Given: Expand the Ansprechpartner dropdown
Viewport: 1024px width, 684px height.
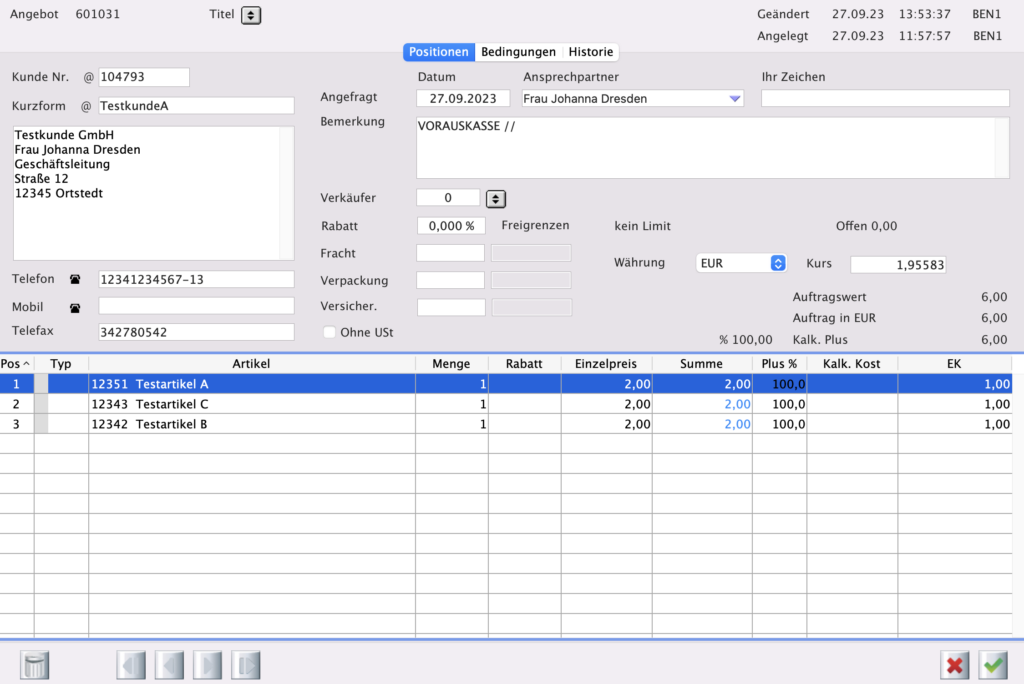Looking at the screenshot, I should [735, 99].
